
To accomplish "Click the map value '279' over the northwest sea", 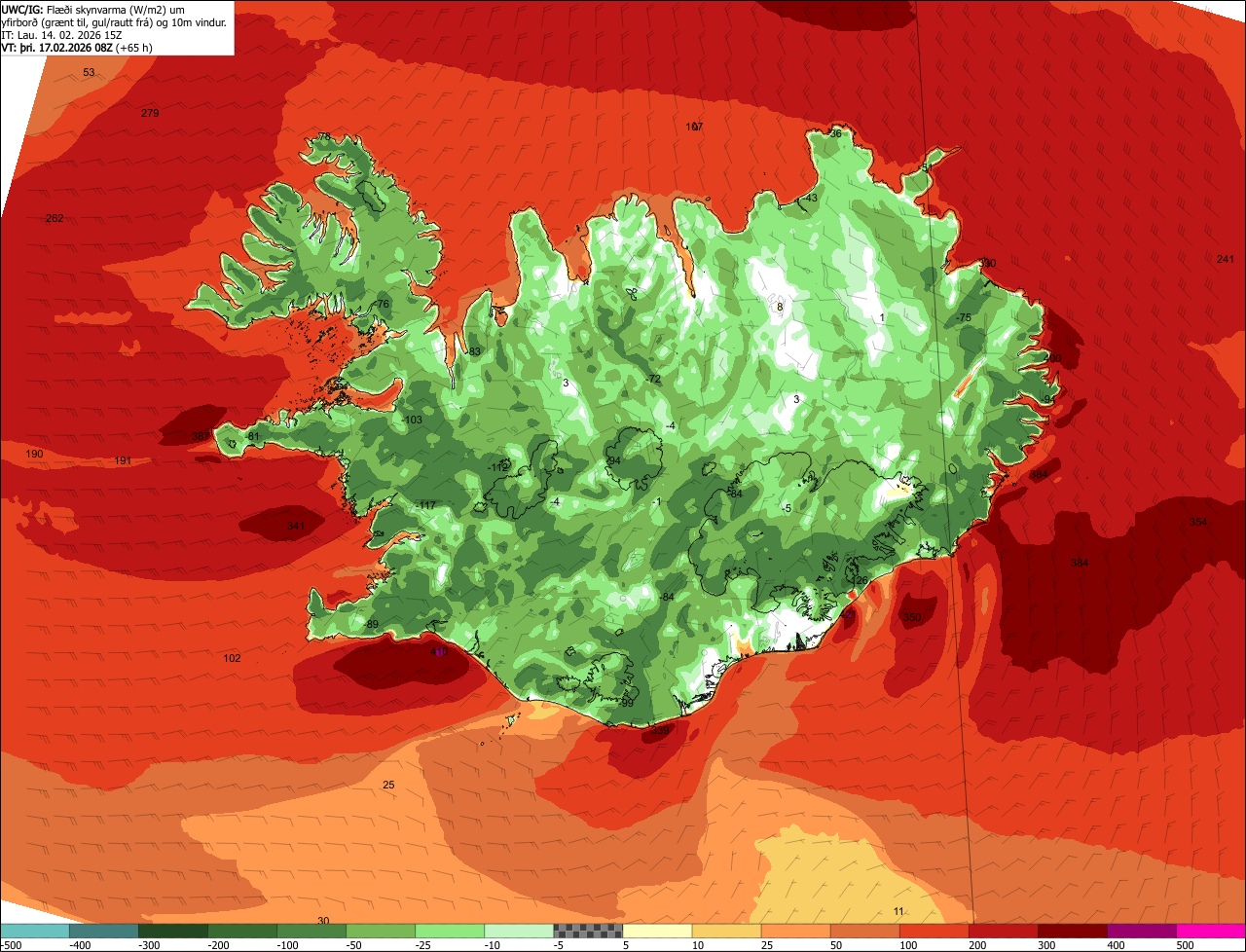I will pyautogui.click(x=150, y=114).
